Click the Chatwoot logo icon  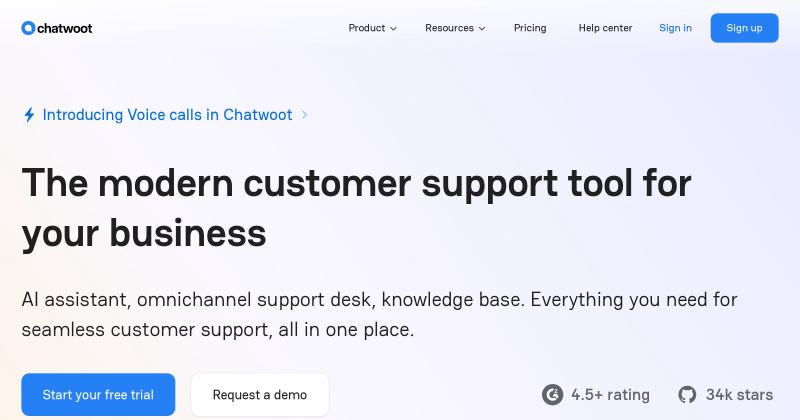[x=28, y=28]
